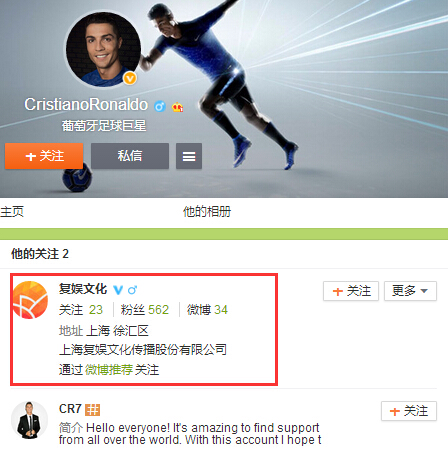Screen dimensions: 448x463
Task: Click the orange verified badge on the profile avatar
Action: (130, 78)
